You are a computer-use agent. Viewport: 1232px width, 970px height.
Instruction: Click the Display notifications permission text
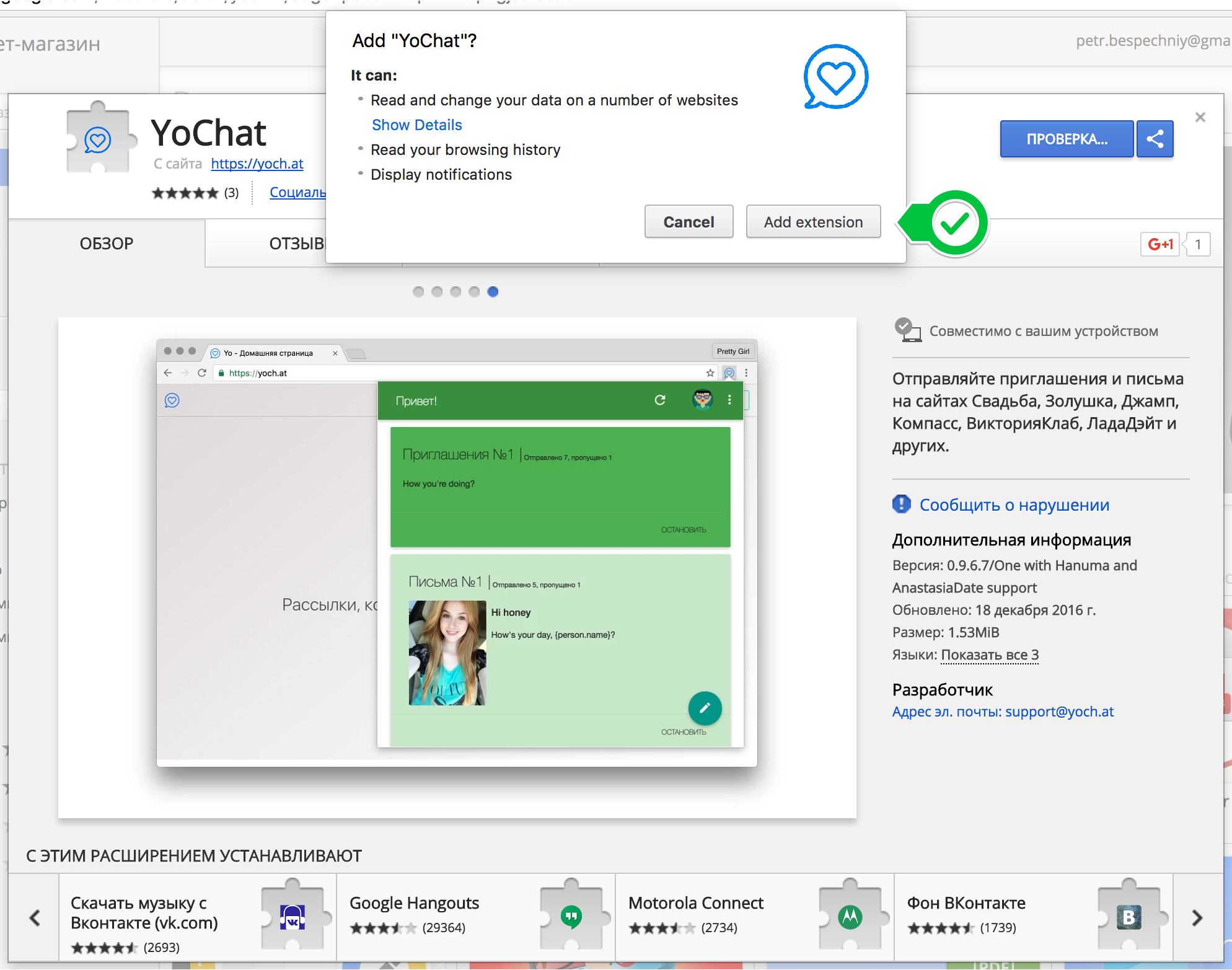(441, 175)
